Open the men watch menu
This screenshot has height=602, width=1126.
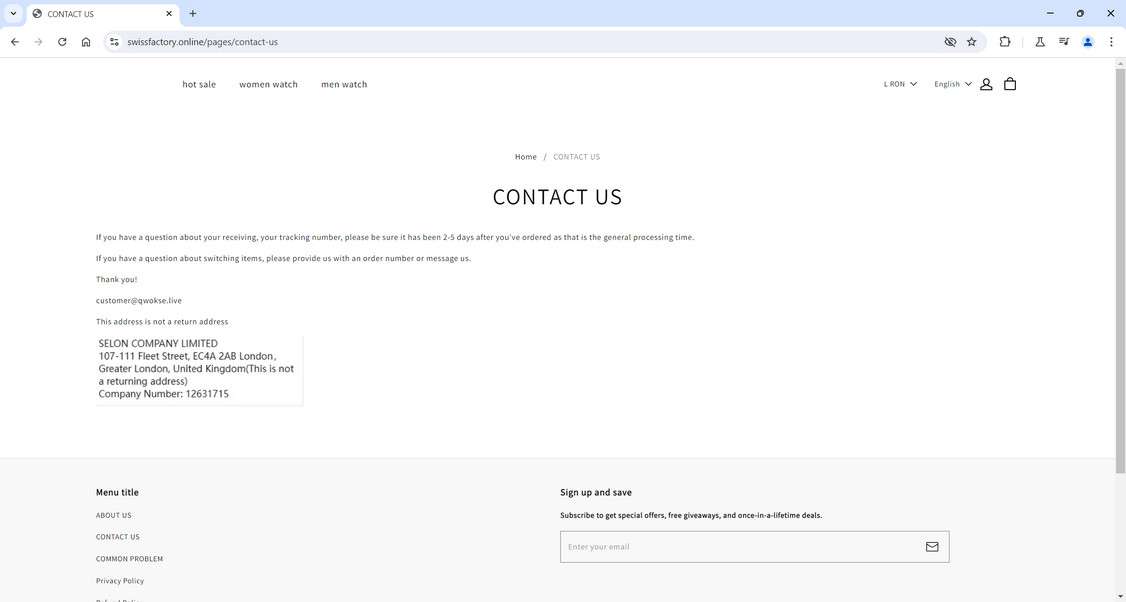point(344,85)
